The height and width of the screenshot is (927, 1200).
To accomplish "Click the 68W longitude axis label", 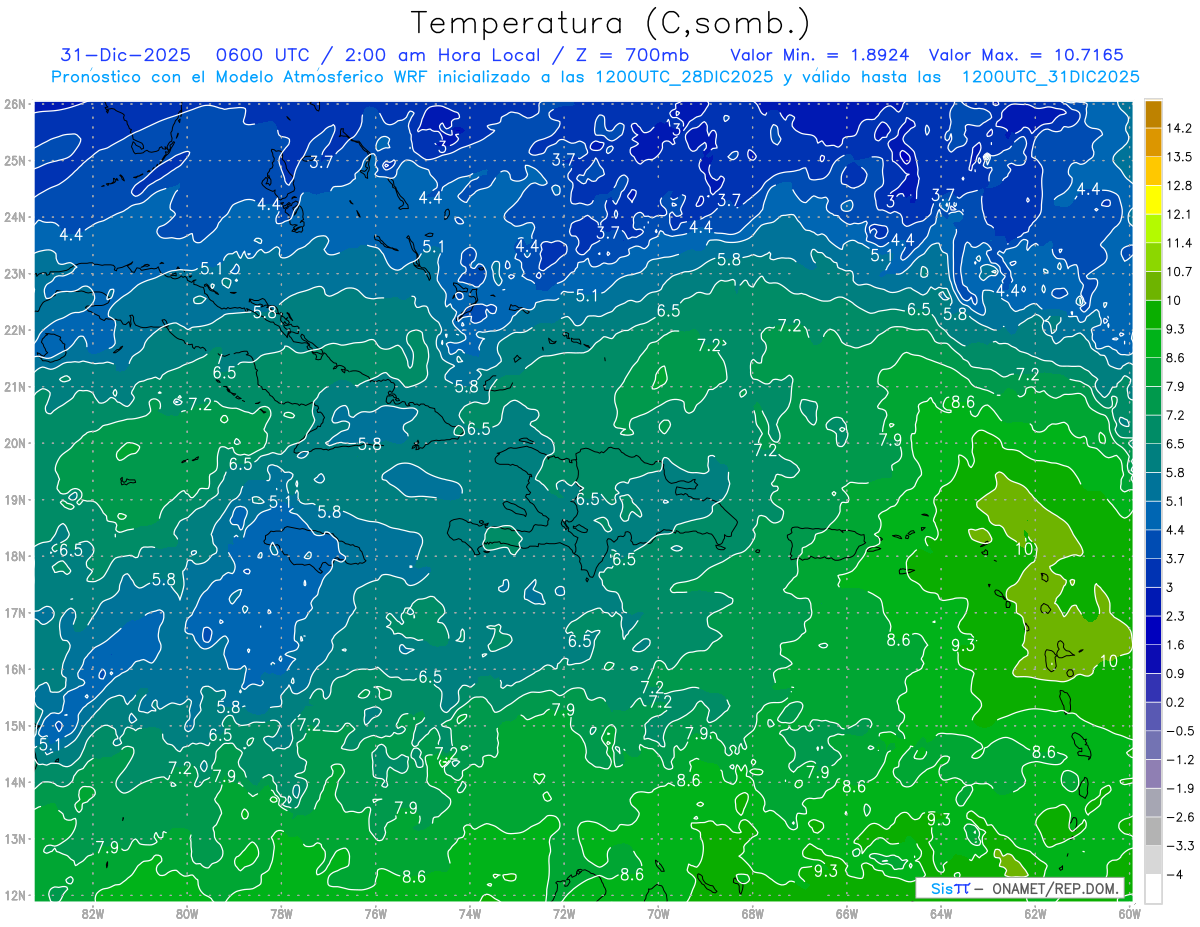I will click(753, 913).
